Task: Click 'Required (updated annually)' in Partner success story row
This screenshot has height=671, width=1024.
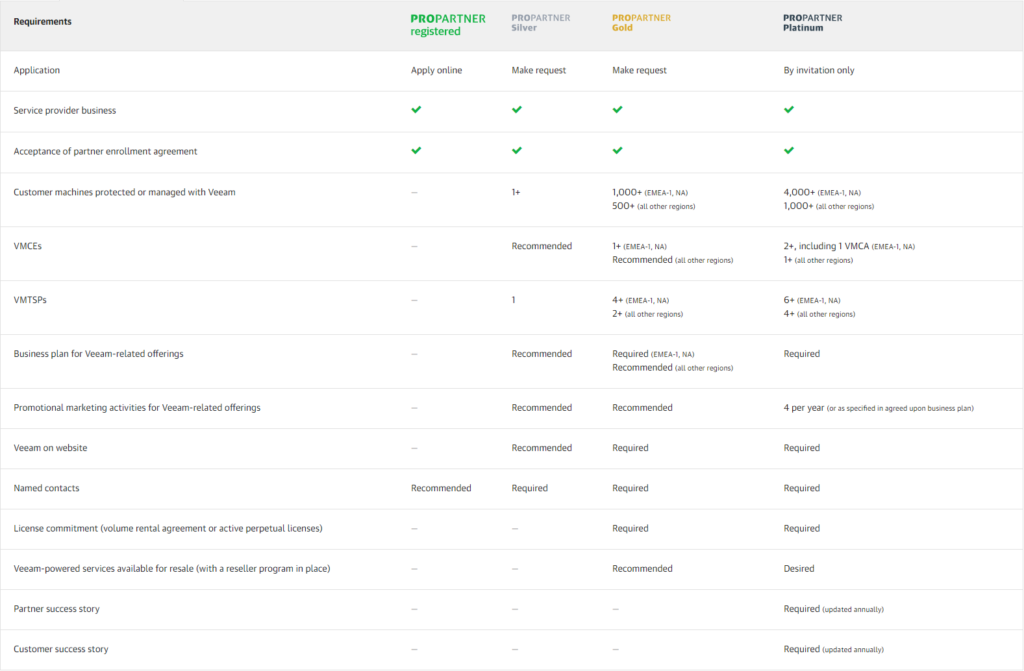Action: [833, 609]
